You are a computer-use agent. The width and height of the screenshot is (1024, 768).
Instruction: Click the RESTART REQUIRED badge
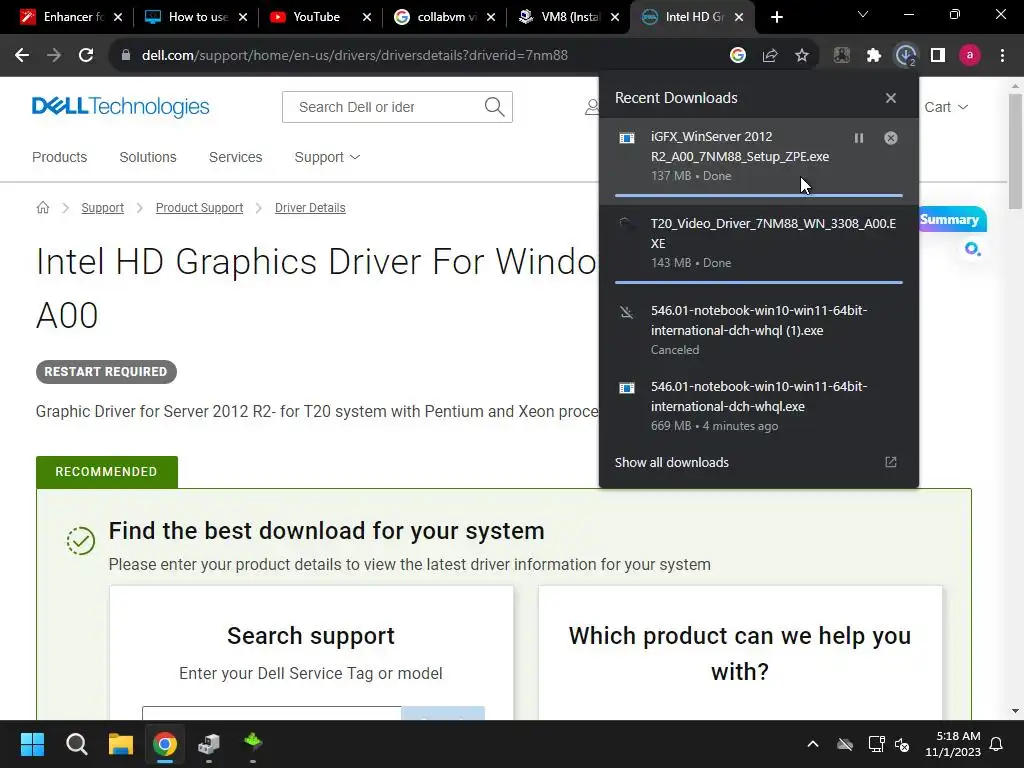point(106,372)
